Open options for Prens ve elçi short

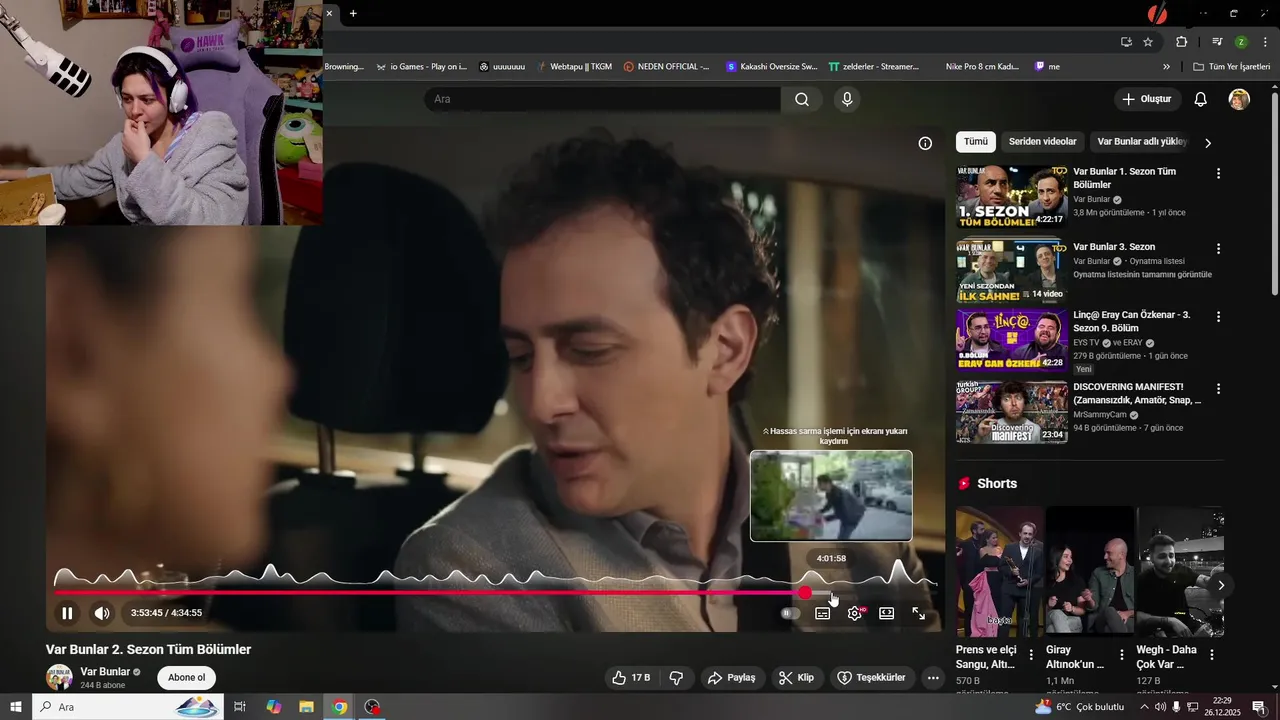(x=1031, y=655)
